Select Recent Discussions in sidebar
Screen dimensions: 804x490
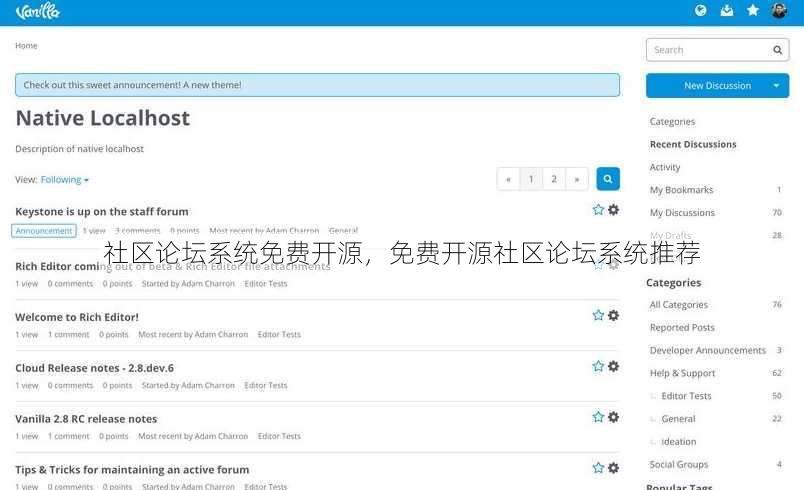click(693, 145)
